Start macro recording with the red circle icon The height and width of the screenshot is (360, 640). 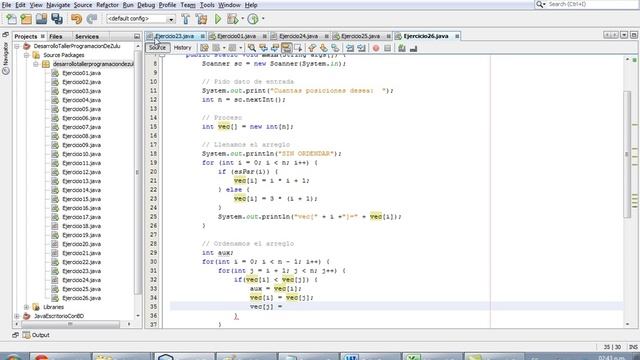[x=376, y=48]
